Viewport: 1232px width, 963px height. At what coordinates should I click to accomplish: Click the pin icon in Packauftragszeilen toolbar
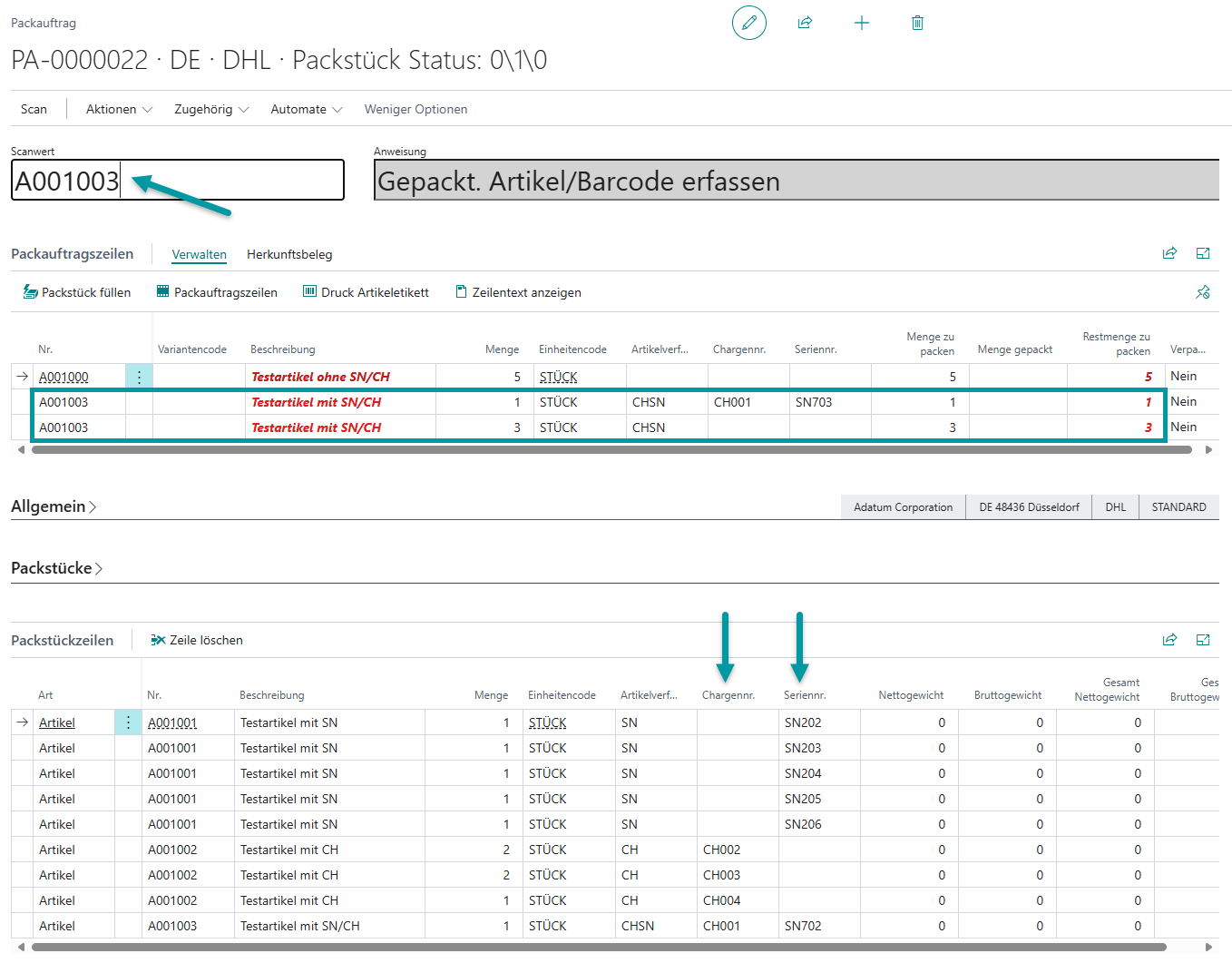point(1203,292)
